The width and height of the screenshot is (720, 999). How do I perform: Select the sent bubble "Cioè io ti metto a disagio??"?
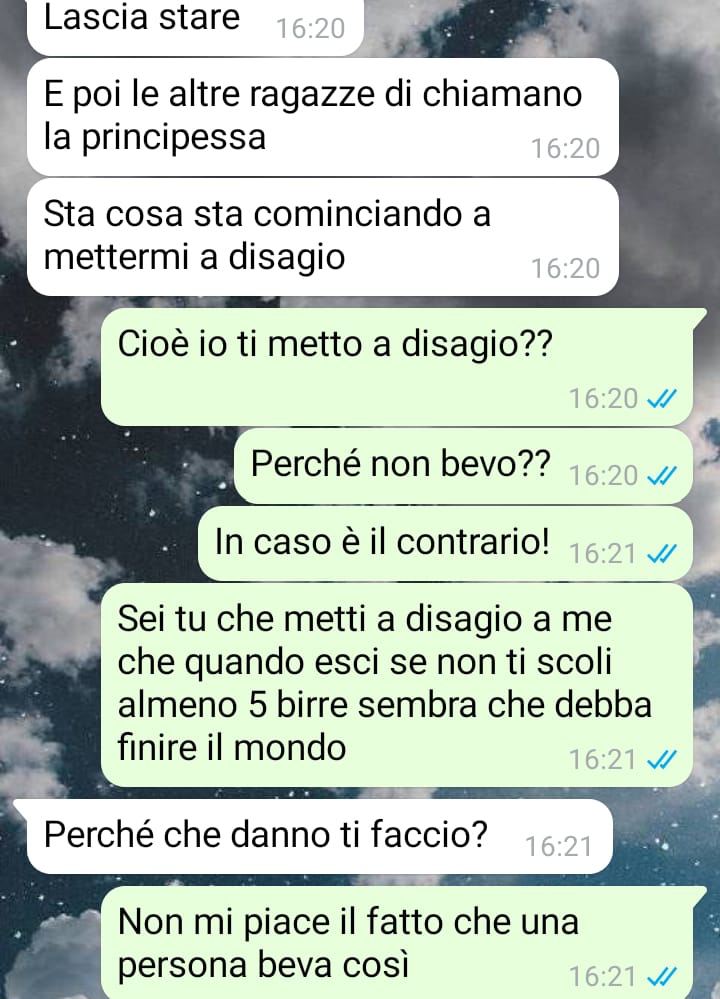pos(397,368)
